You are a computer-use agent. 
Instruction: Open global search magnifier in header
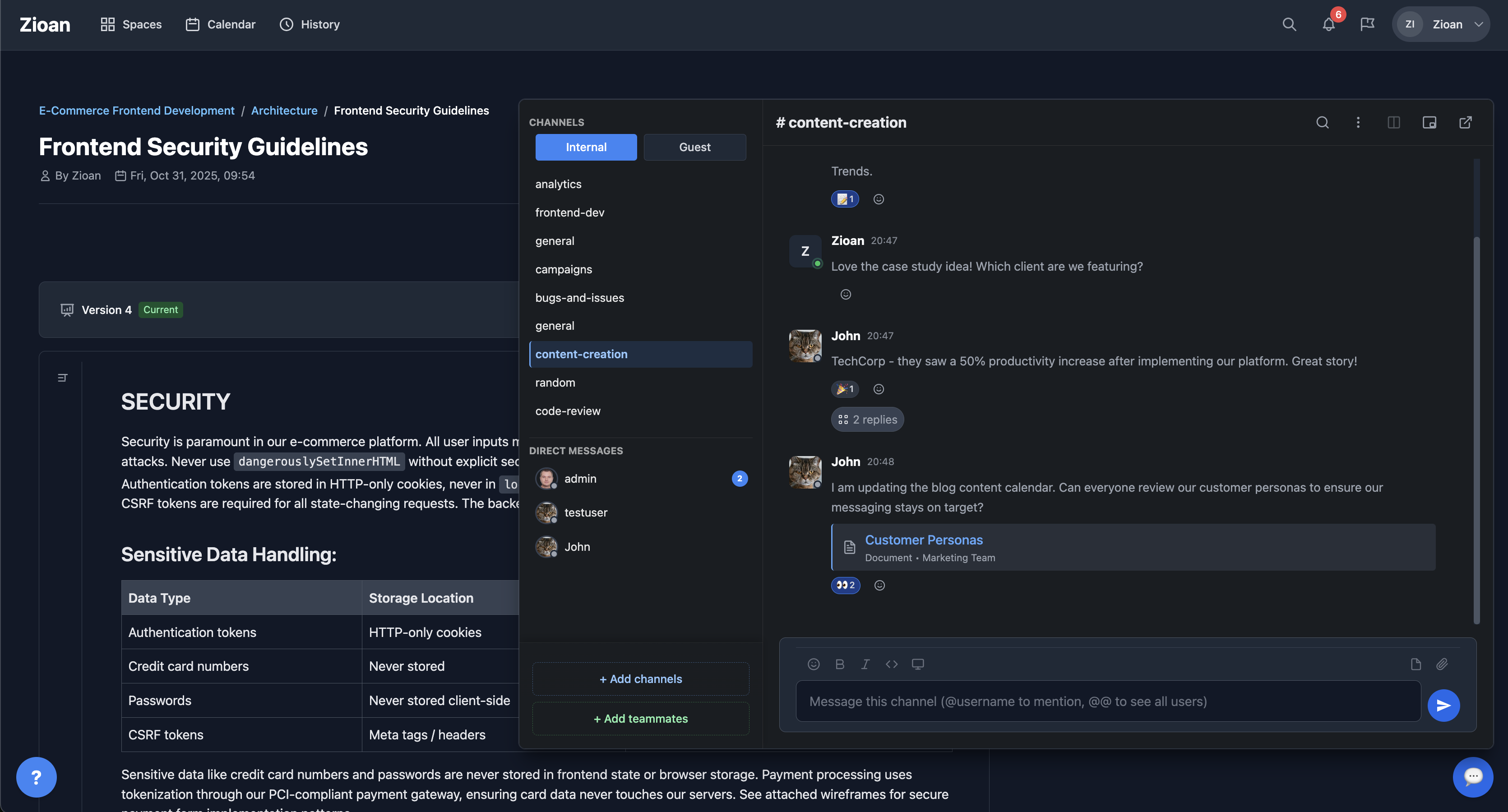[x=1289, y=25]
